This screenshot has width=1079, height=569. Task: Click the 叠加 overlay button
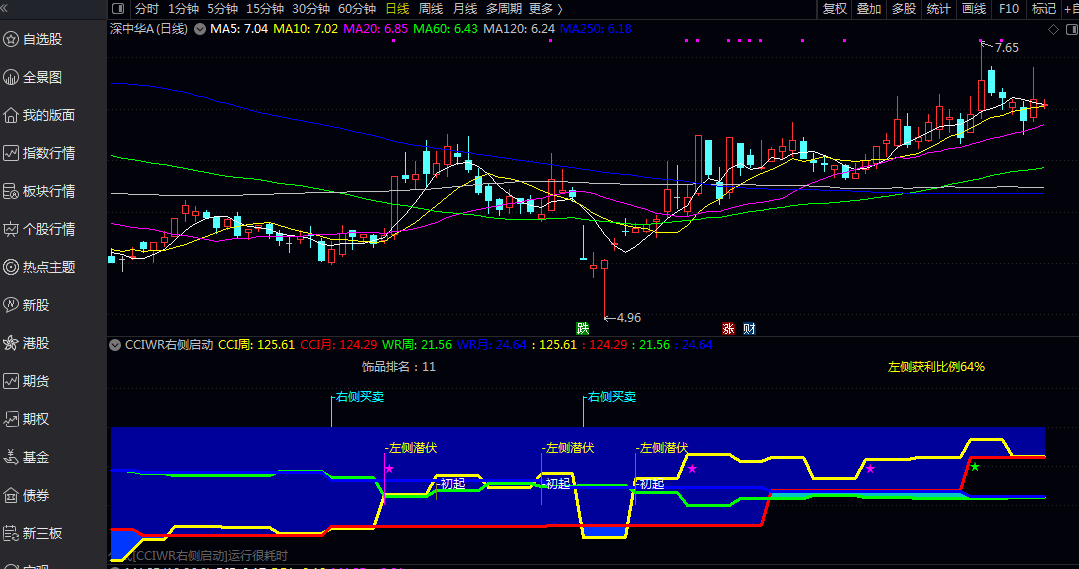(869, 8)
